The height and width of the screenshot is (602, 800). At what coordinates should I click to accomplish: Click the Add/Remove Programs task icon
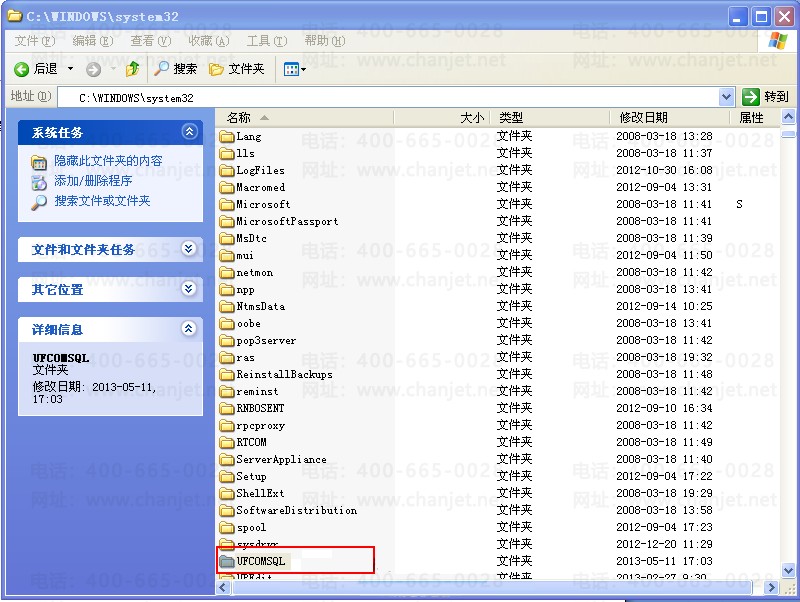(x=39, y=182)
